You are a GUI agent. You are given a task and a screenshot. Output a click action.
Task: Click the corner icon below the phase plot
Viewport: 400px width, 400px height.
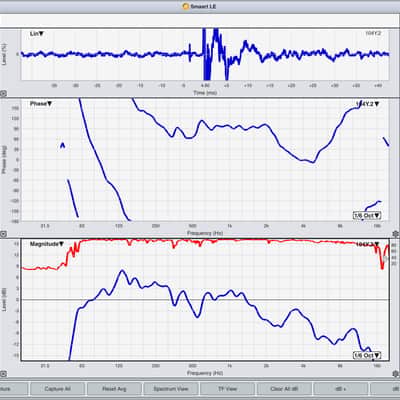click(x=3, y=234)
